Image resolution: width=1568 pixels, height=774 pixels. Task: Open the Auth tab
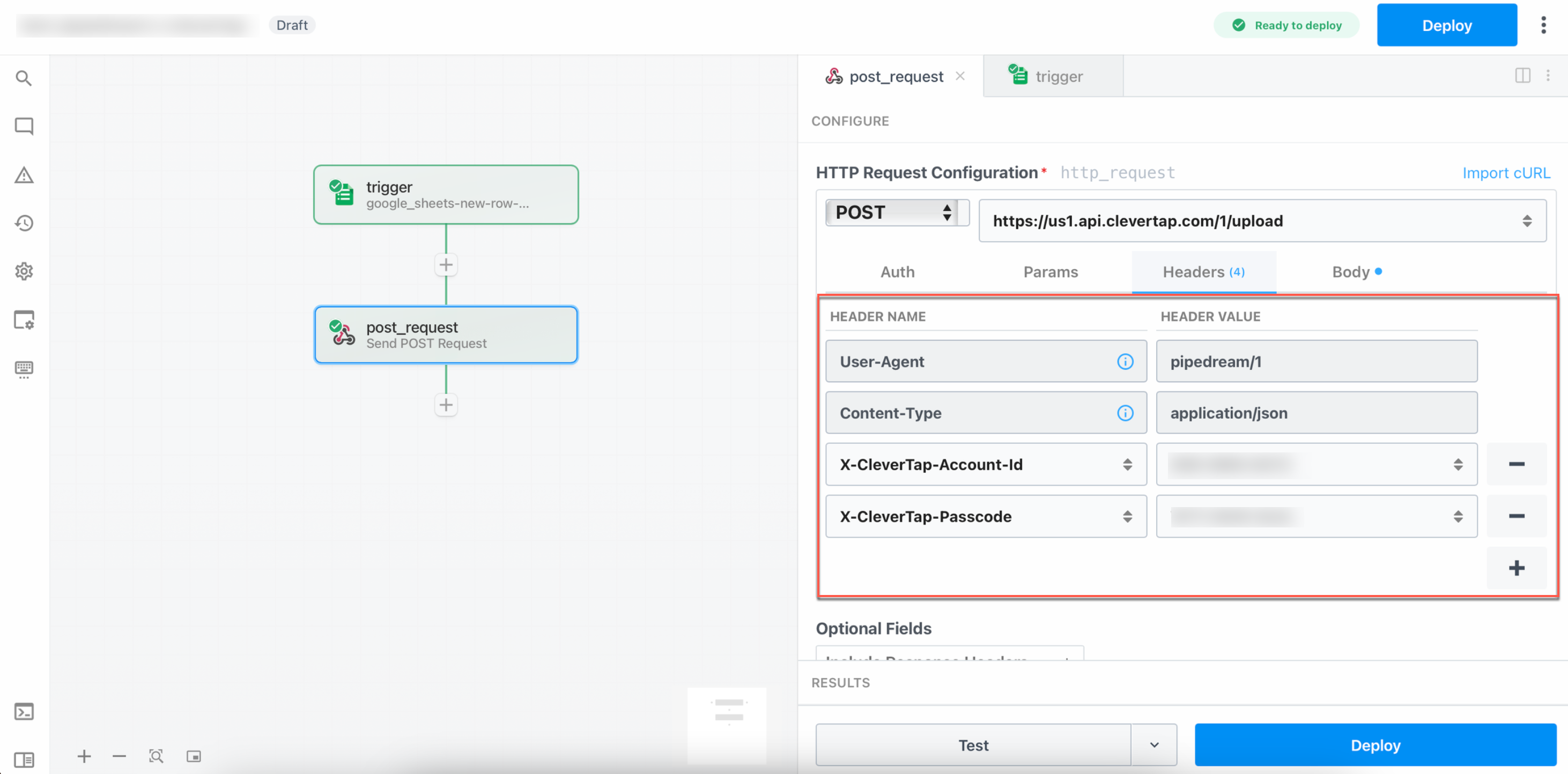pyautogui.click(x=897, y=272)
